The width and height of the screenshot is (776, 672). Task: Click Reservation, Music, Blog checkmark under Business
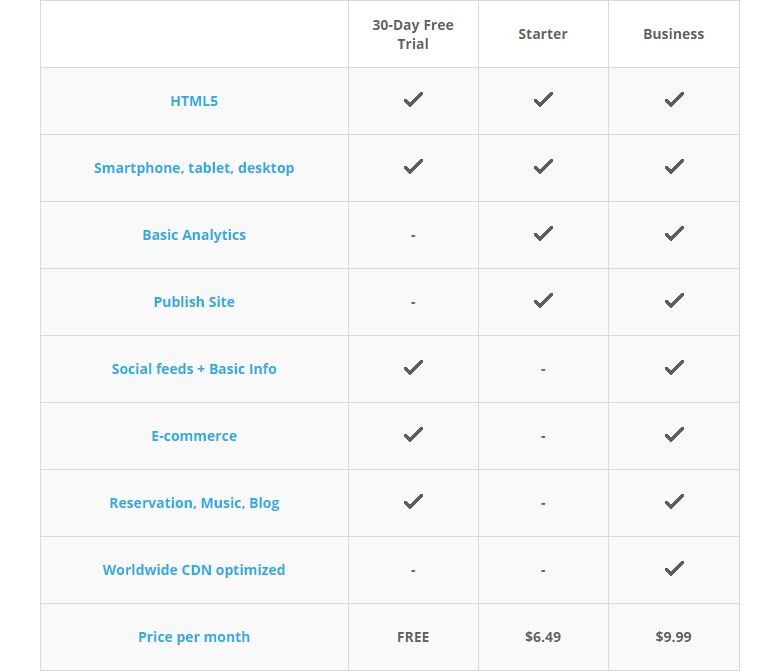(x=674, y=502)
